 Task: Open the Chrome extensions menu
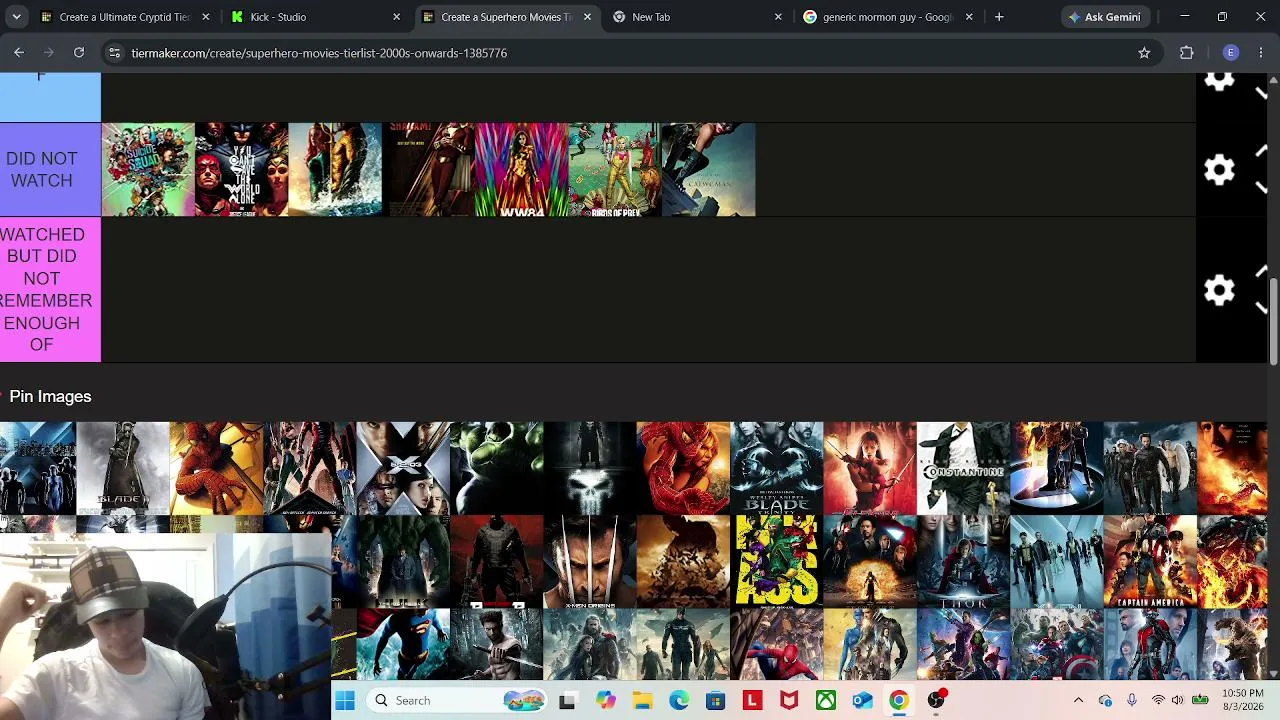[1187, 53]
